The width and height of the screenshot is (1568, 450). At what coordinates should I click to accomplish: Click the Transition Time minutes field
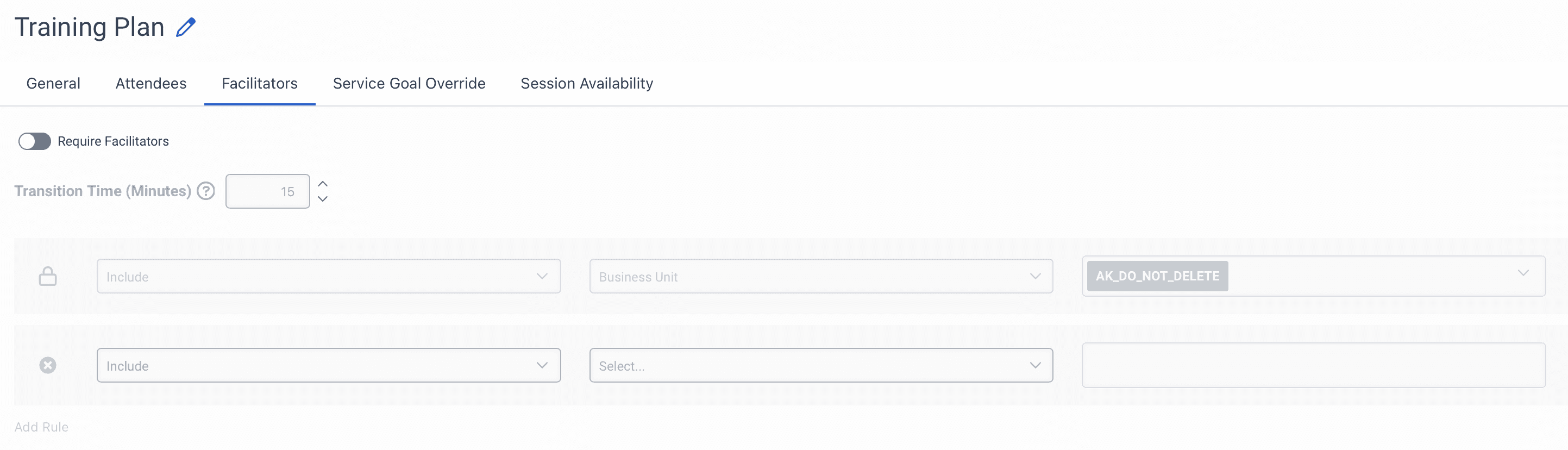pyautogui.click(x=267, y=191)
